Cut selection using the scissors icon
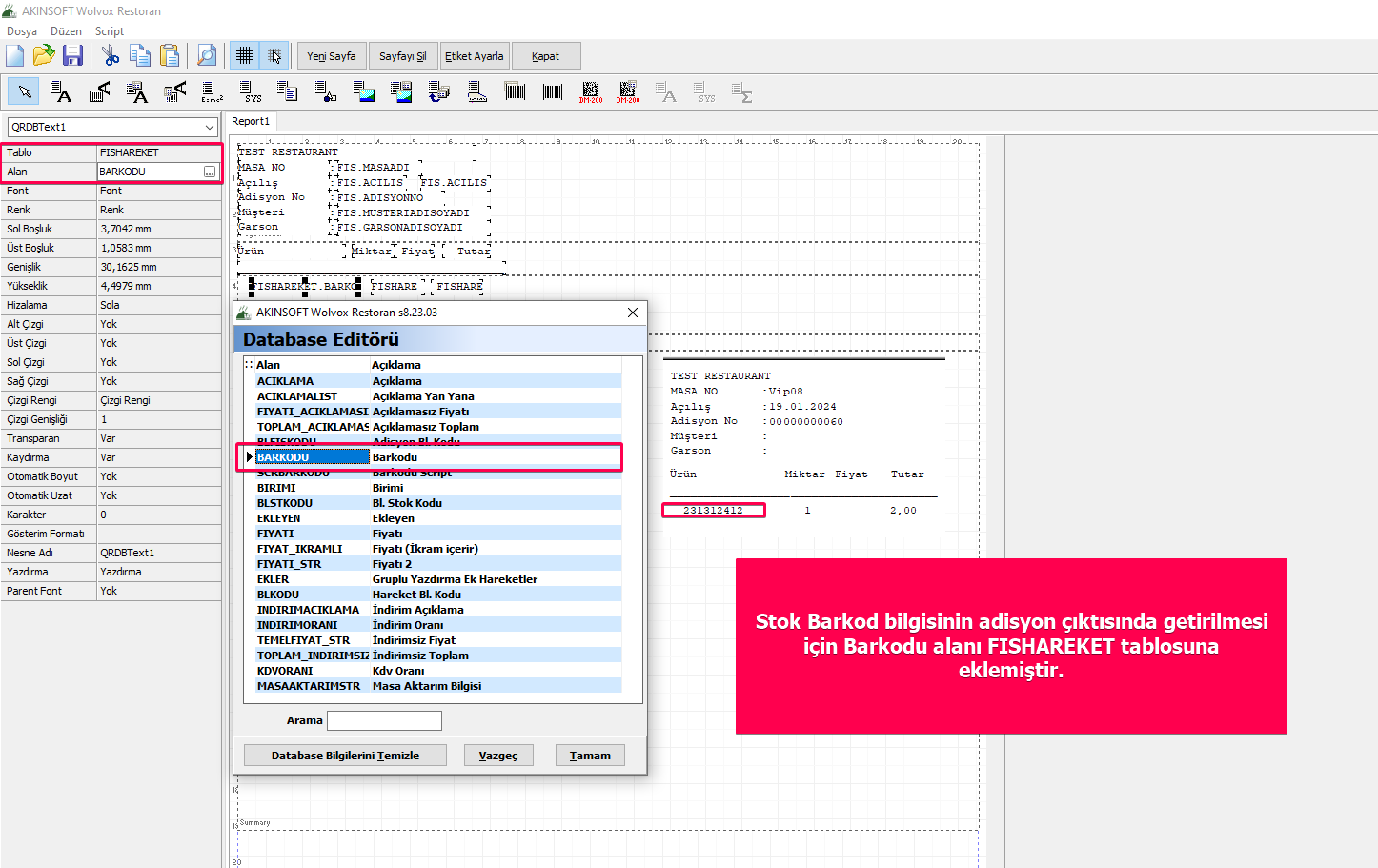 pos(111,56)
